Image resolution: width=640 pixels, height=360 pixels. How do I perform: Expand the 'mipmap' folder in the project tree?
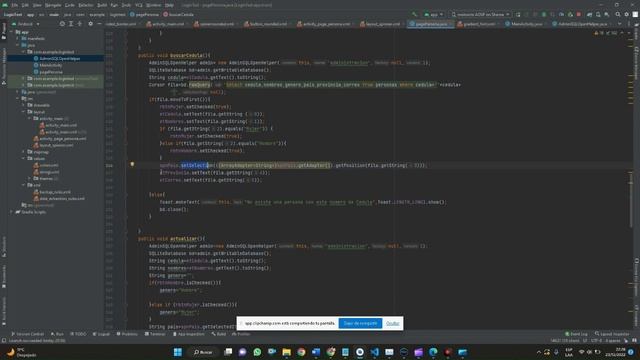(x=24, y=152)
